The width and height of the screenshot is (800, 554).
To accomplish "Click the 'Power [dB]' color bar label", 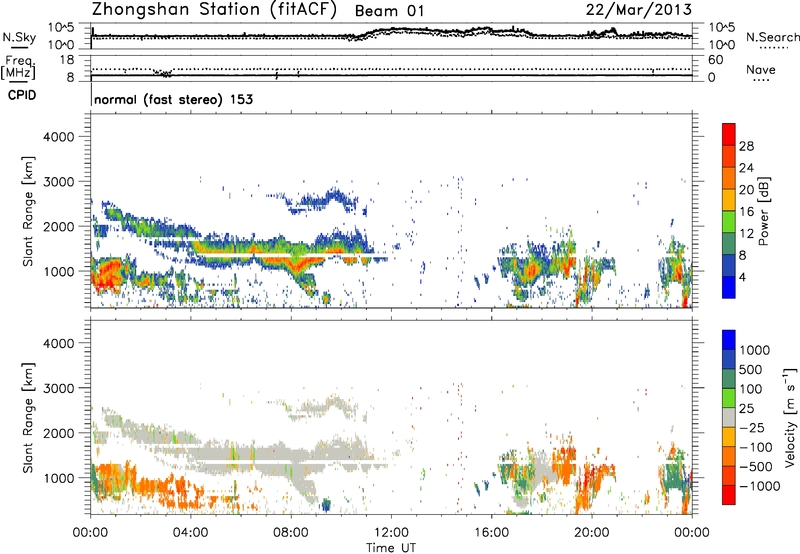I will click(764, 211).
